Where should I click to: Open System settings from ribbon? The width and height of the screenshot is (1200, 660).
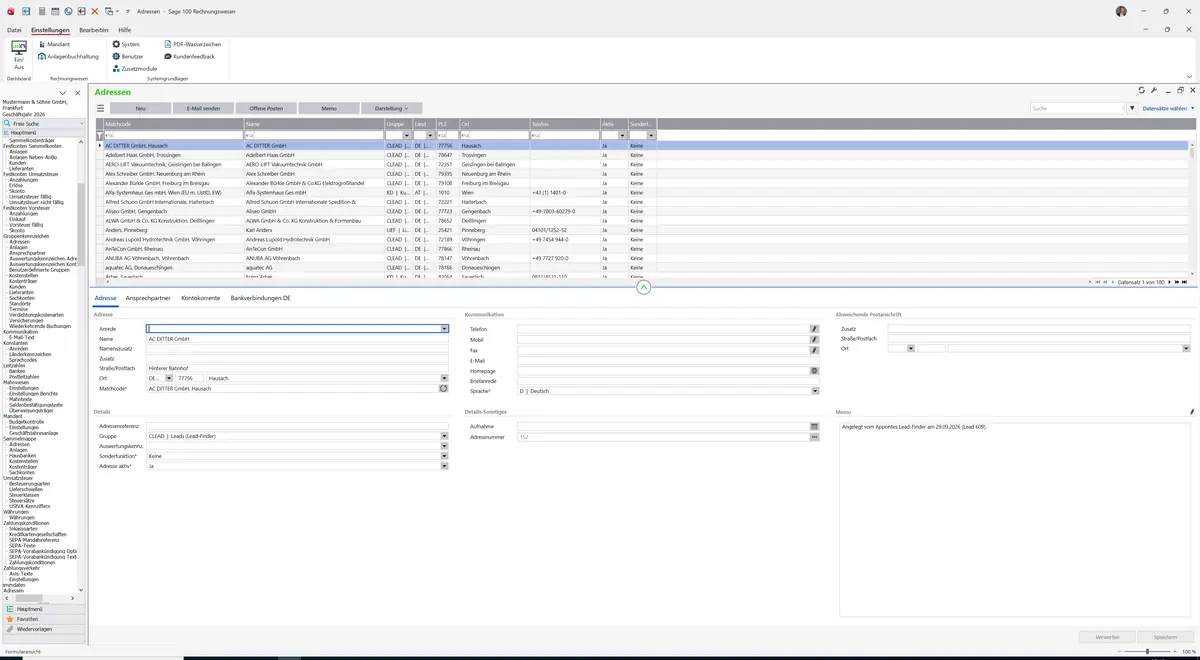click(x=126, y=44)
